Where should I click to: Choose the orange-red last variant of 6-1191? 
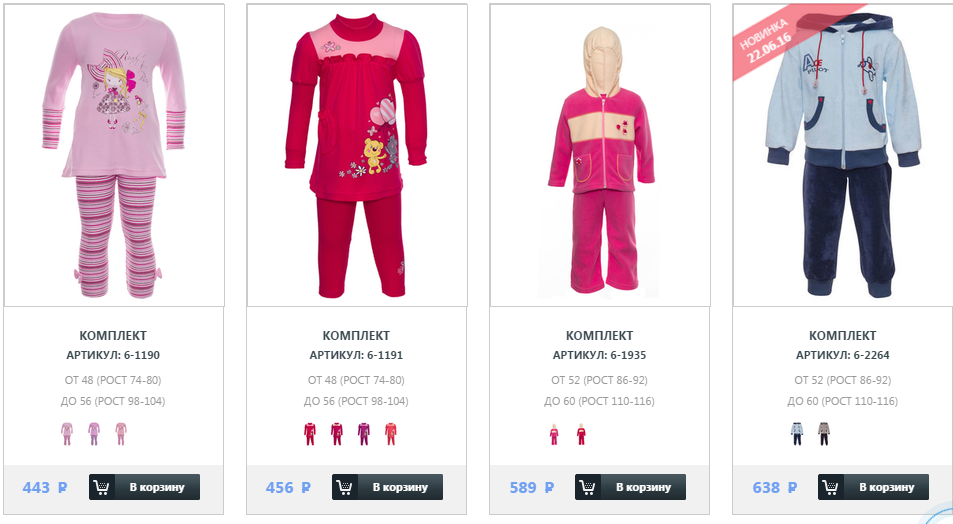point(390,433)
